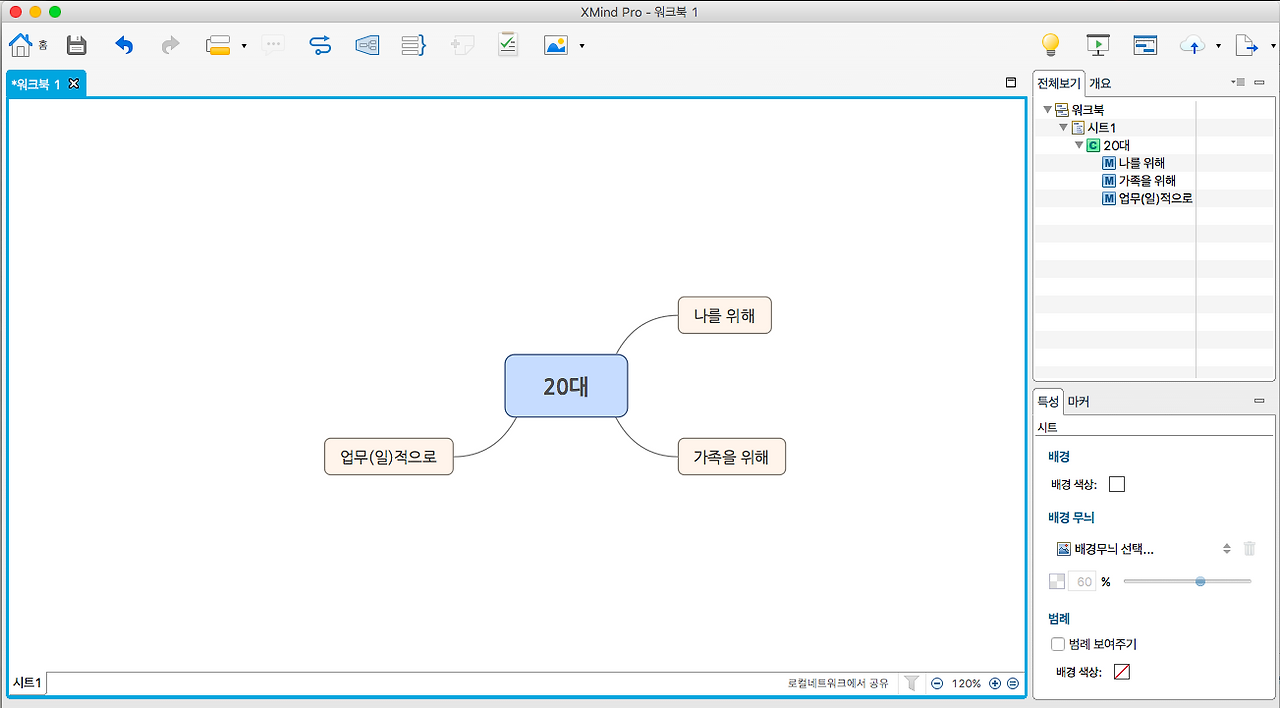Open the sheet 배경 색상 swatch
This screenshot has height=708, width=1280.
1117,484
